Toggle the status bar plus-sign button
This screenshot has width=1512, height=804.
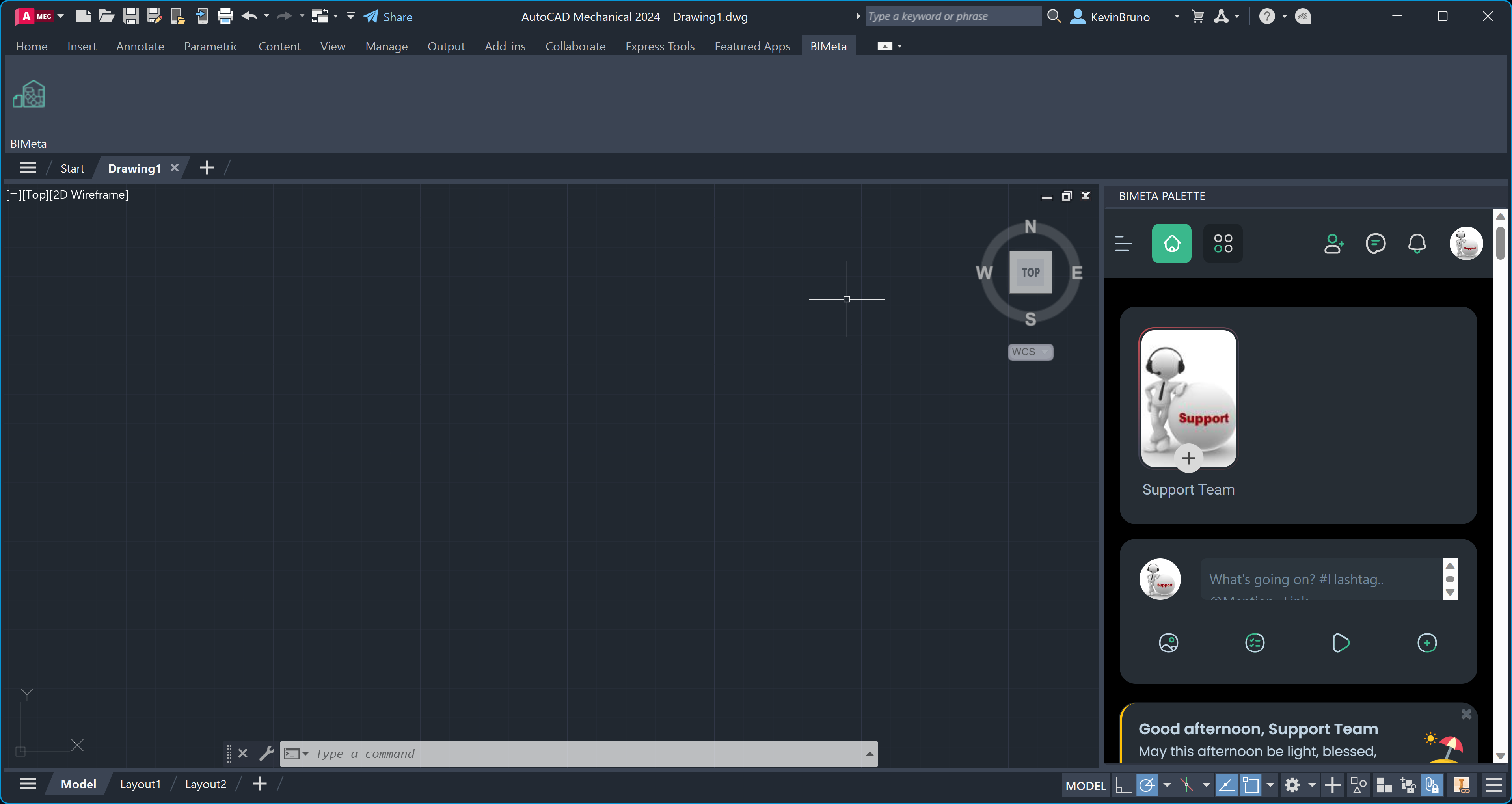pos(1332,785)
